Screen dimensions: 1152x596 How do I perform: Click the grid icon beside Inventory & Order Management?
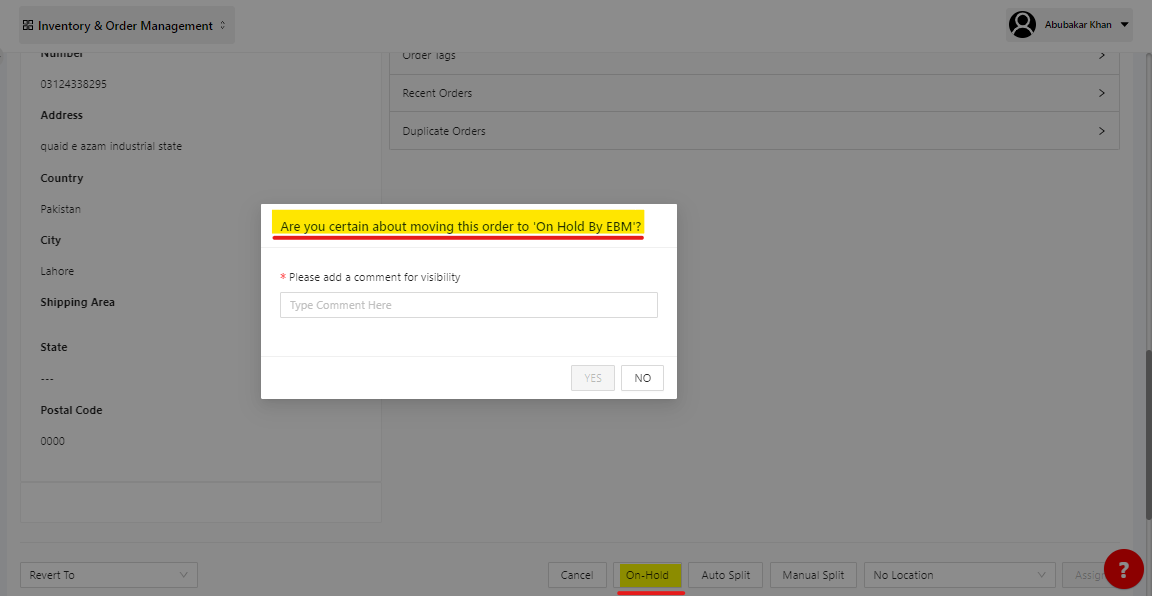[x=28, y=26]
